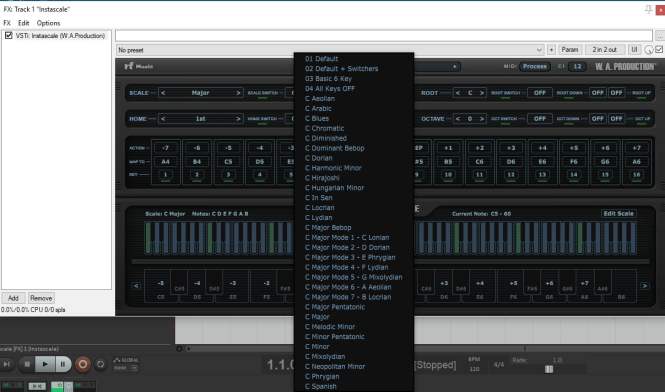Click the UI button
This screenshot has width=665, height=392.
point(634,50)
